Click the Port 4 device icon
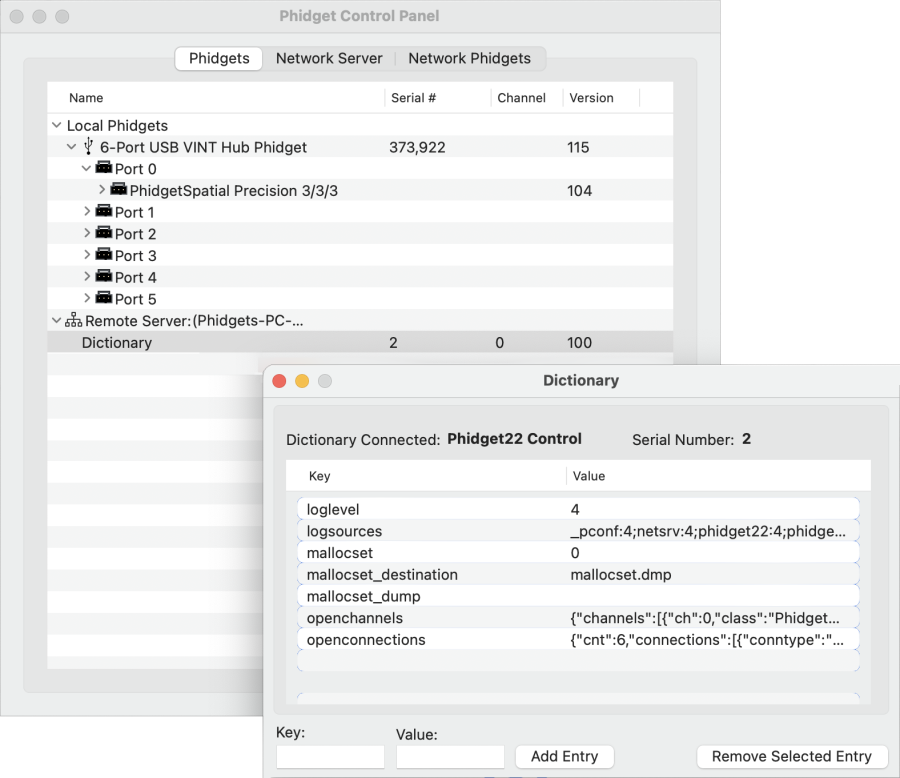Screen dimensions: 900x778 point(105,277)
